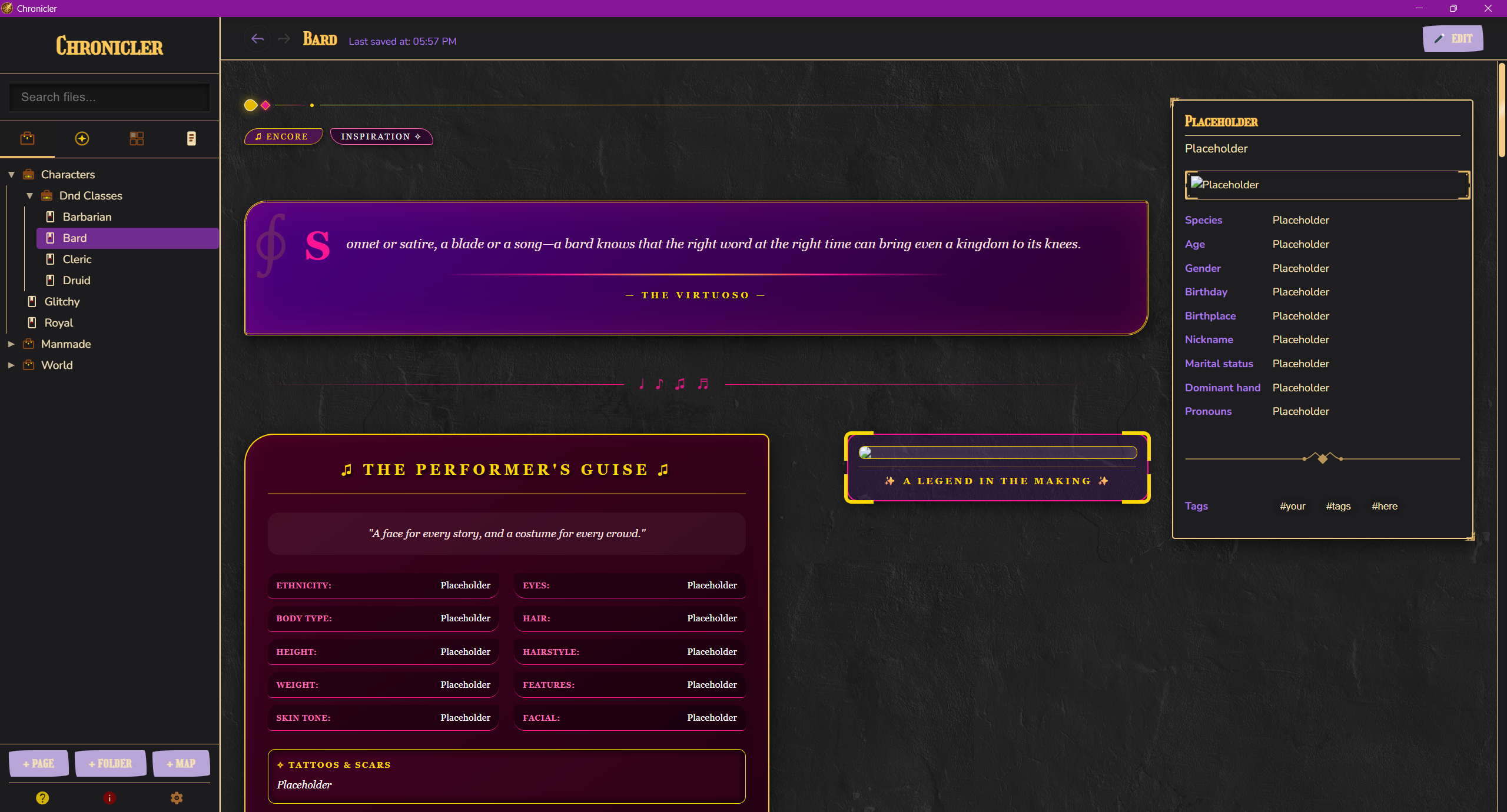Screen dimensions: 1507x812
Task: Click the Edit button
Action: [x=1453, y=39]
